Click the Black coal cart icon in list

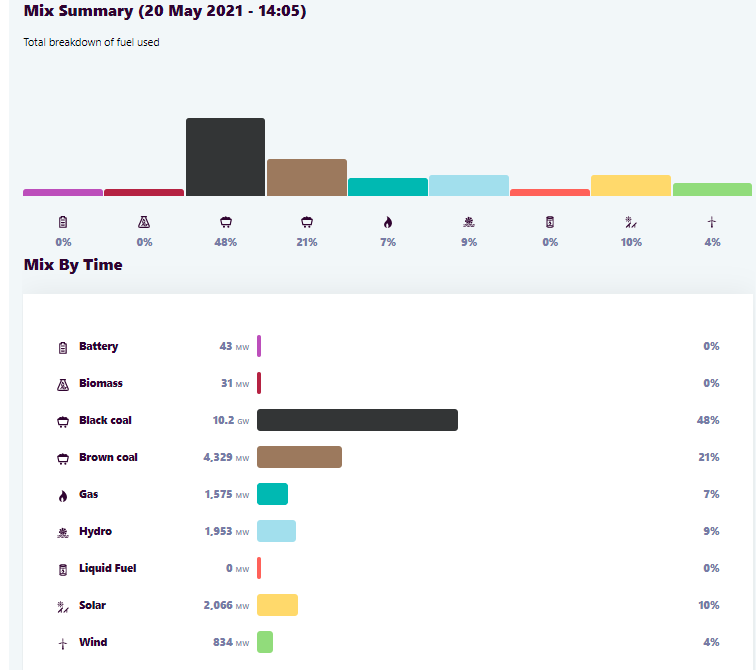pos(62,421)
